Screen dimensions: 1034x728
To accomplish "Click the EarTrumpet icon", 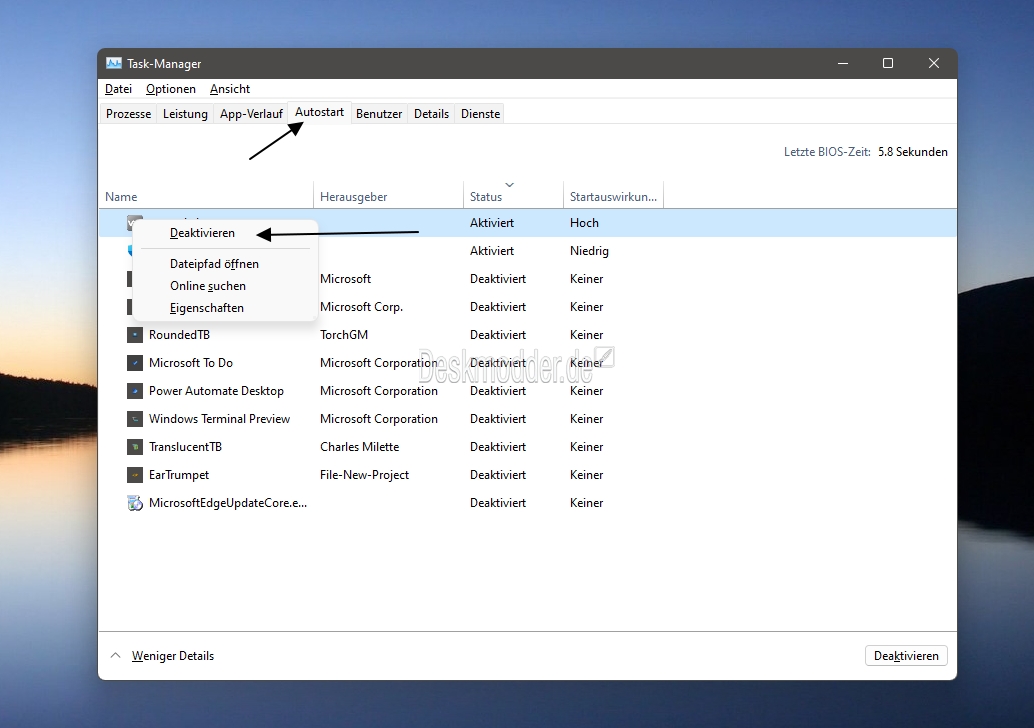I will click(x=135, y=475).
